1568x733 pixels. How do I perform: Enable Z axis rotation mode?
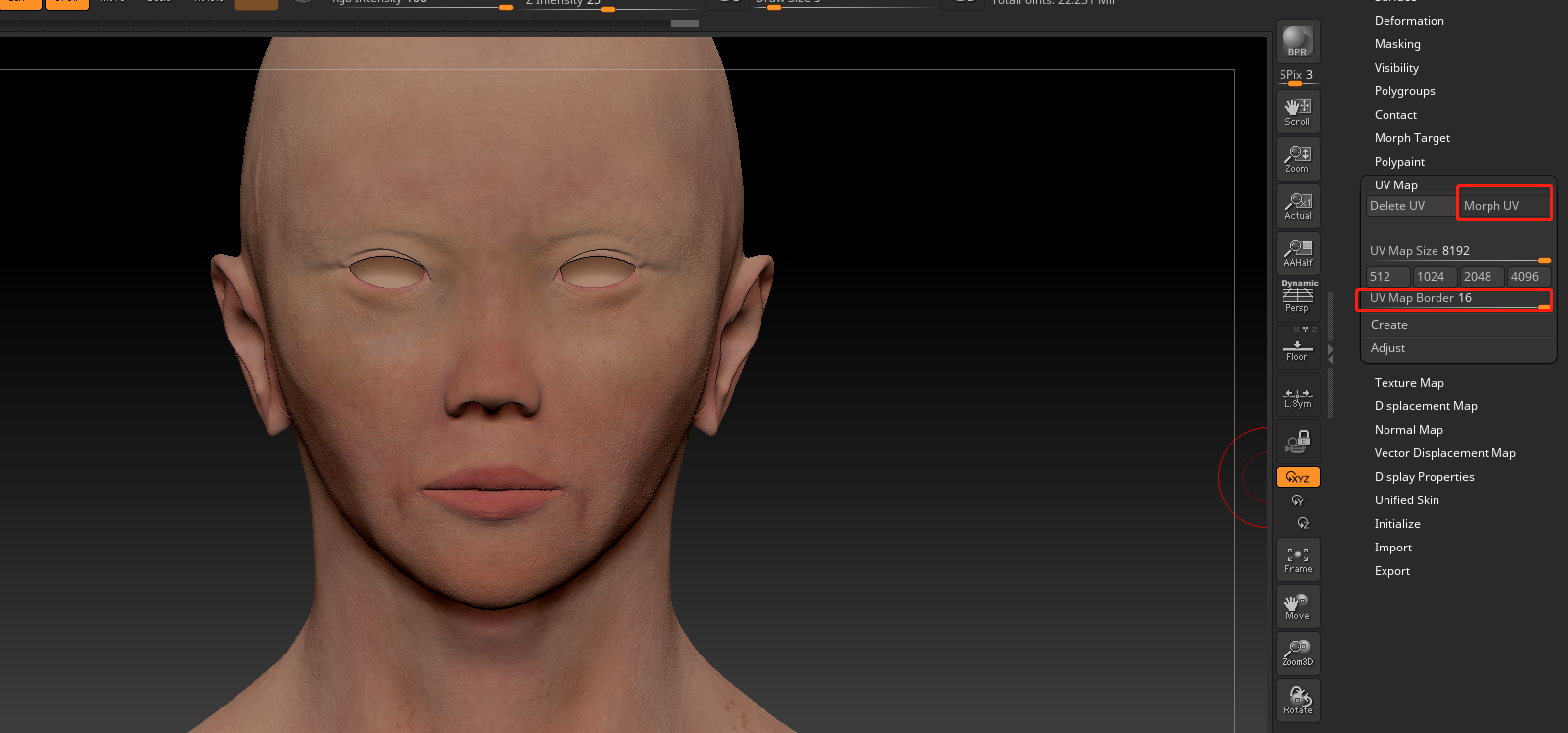click(1303, 523)
